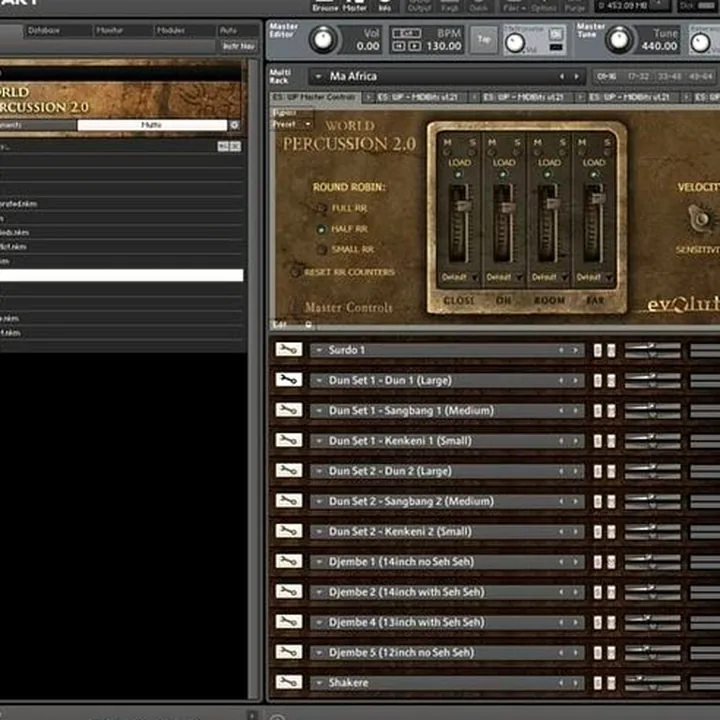720x720 pixels.
Task: Open the Shakere instrument dropdown arrow
Action: pyautogui.click(x=319, y=683)
